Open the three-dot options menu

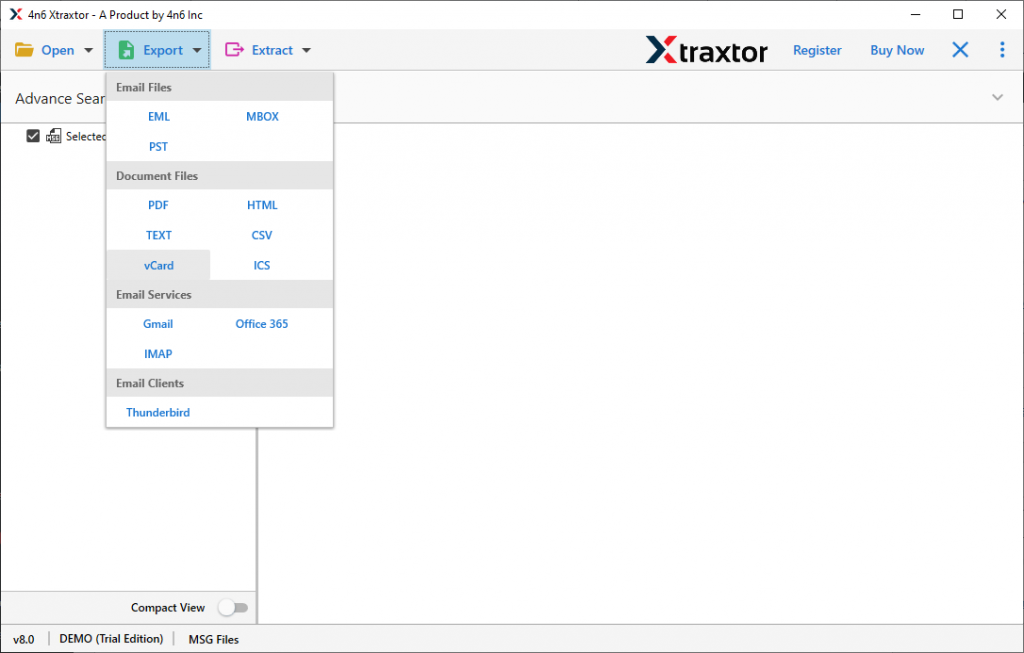tap(1002, 49)
